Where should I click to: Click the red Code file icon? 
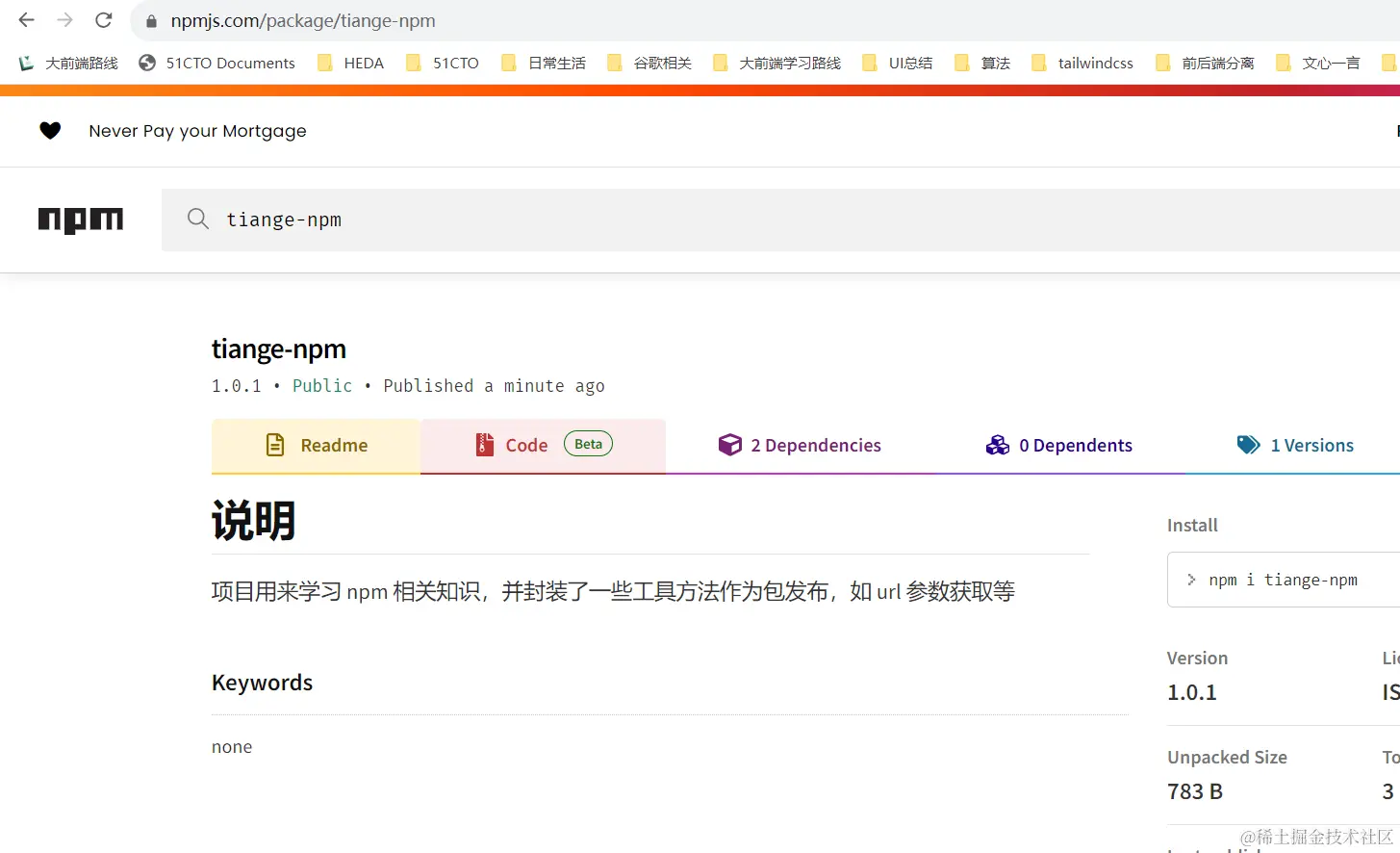coord(485,445)
